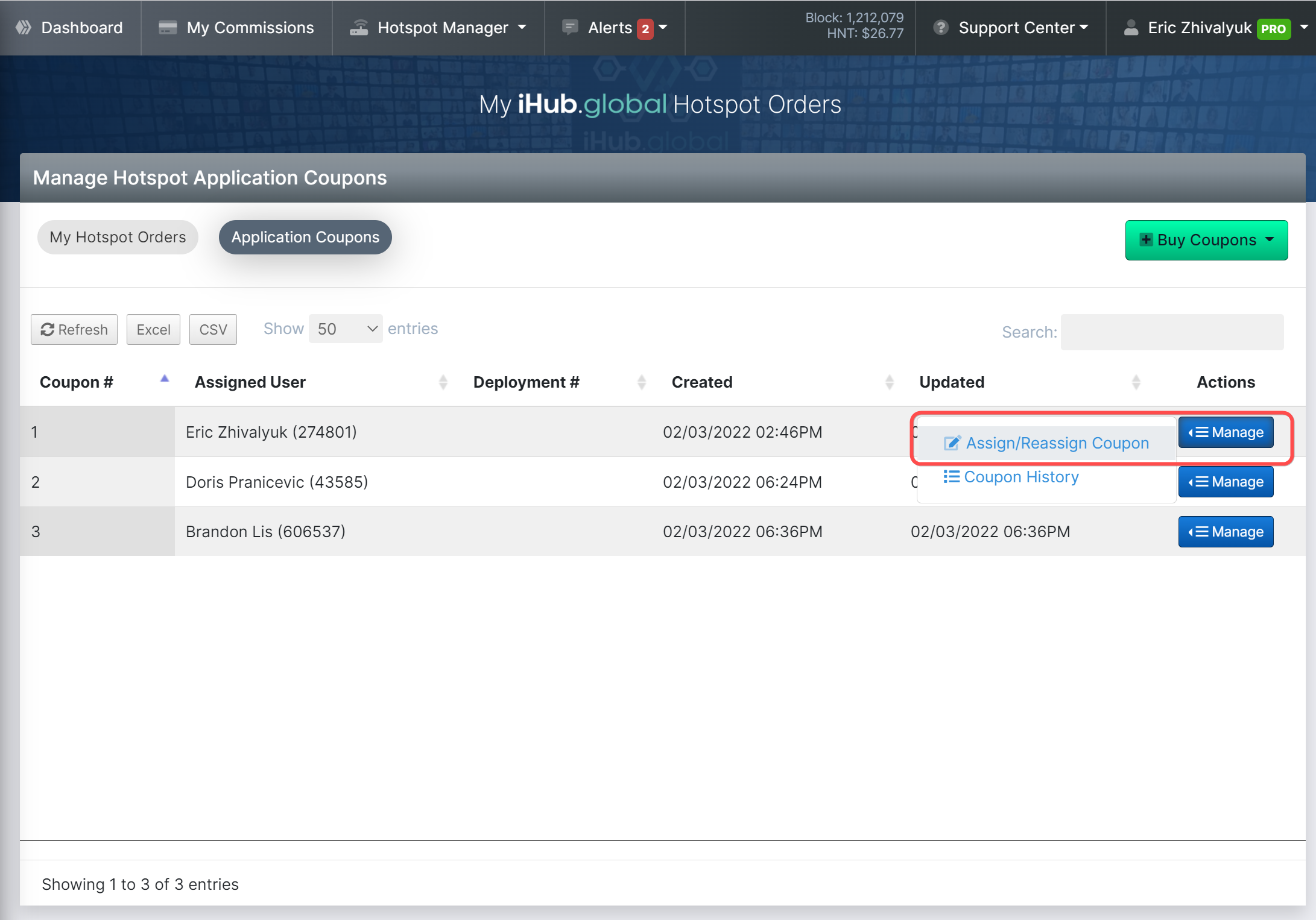Click the green PRO badge
1316x920 pixels.
tap(1274, 28)
